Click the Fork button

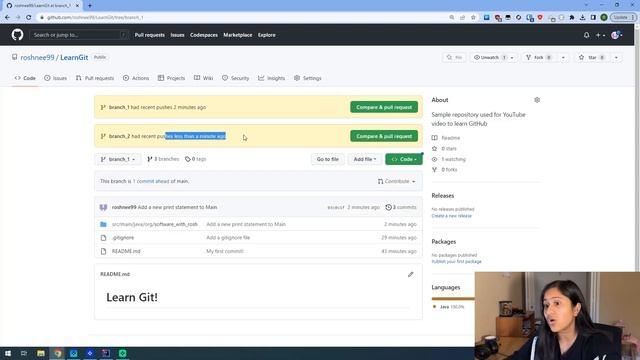click(539, 58)
